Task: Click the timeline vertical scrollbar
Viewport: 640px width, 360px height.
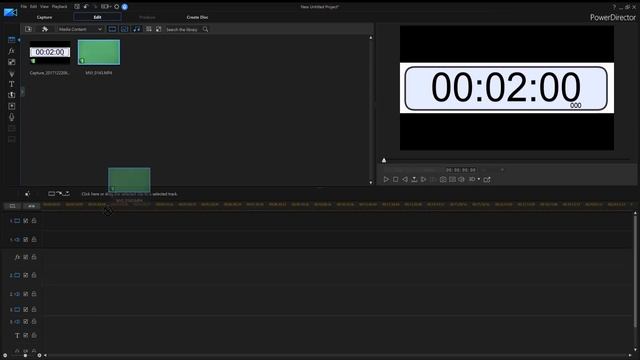Action: point(636,271)
